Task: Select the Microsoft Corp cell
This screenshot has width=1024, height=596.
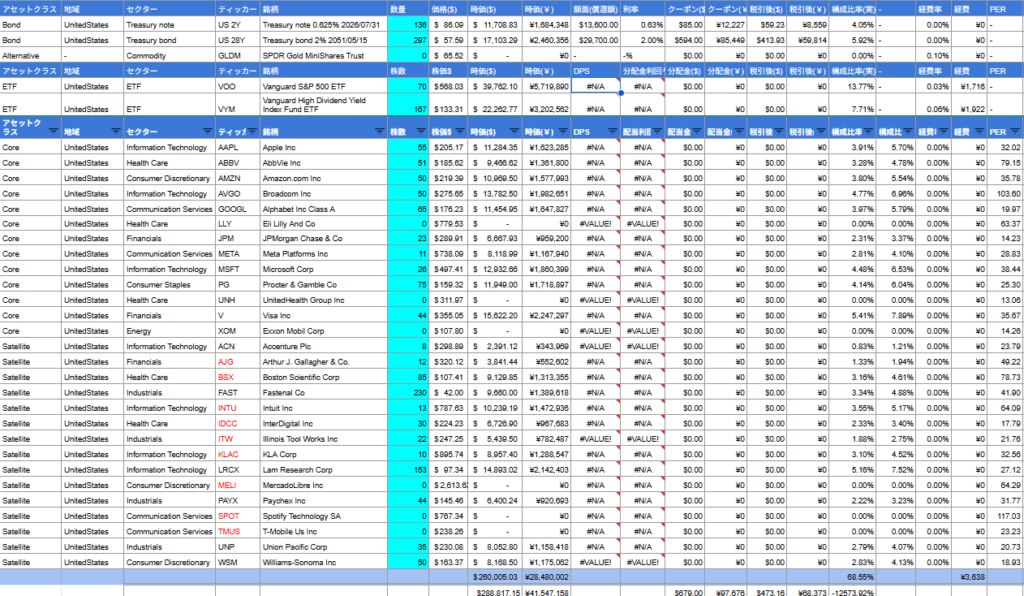Action: (323, 270)
